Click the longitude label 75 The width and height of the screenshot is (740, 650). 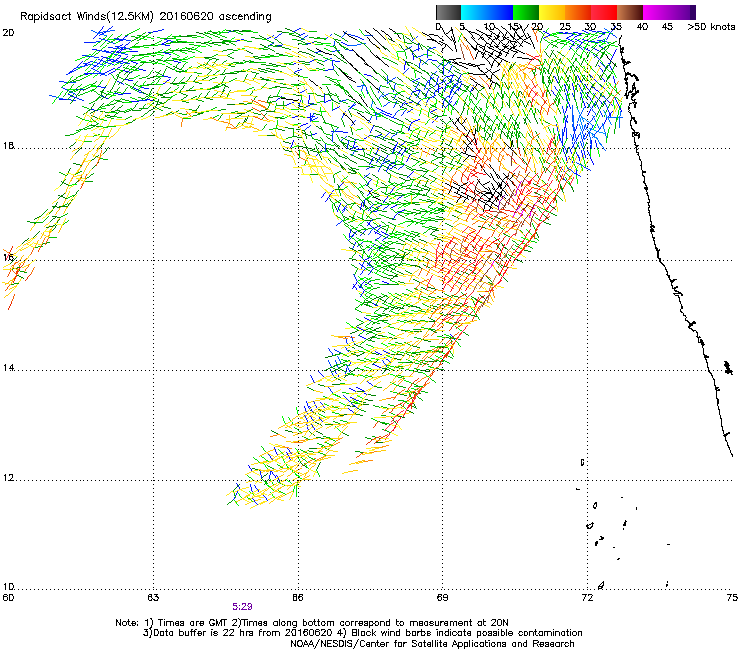[732, 598]
